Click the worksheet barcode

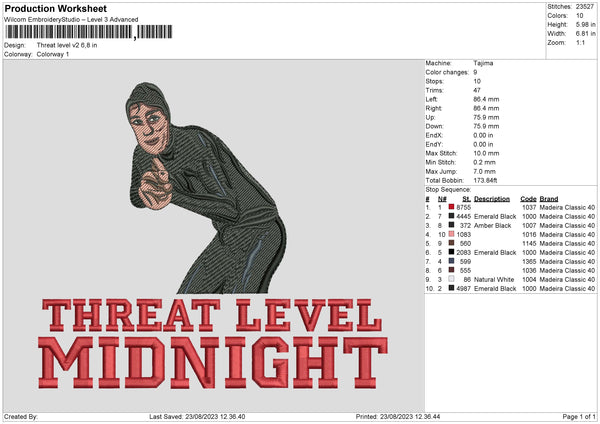pyautogui.click(x=88, y=32)
